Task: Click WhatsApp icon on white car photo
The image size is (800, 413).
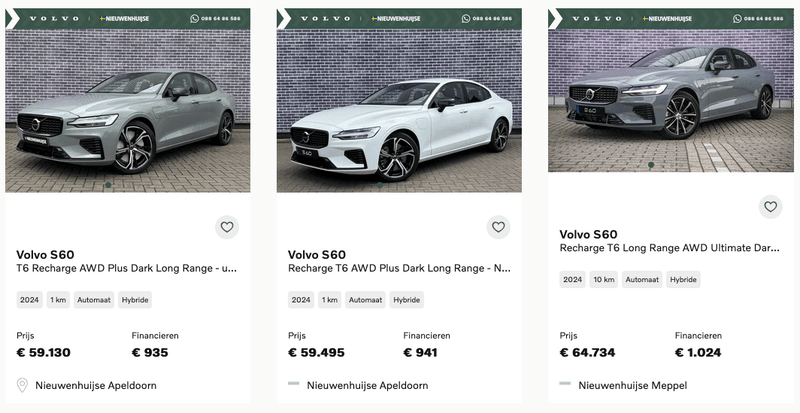Action: click(x=466, y=18)
